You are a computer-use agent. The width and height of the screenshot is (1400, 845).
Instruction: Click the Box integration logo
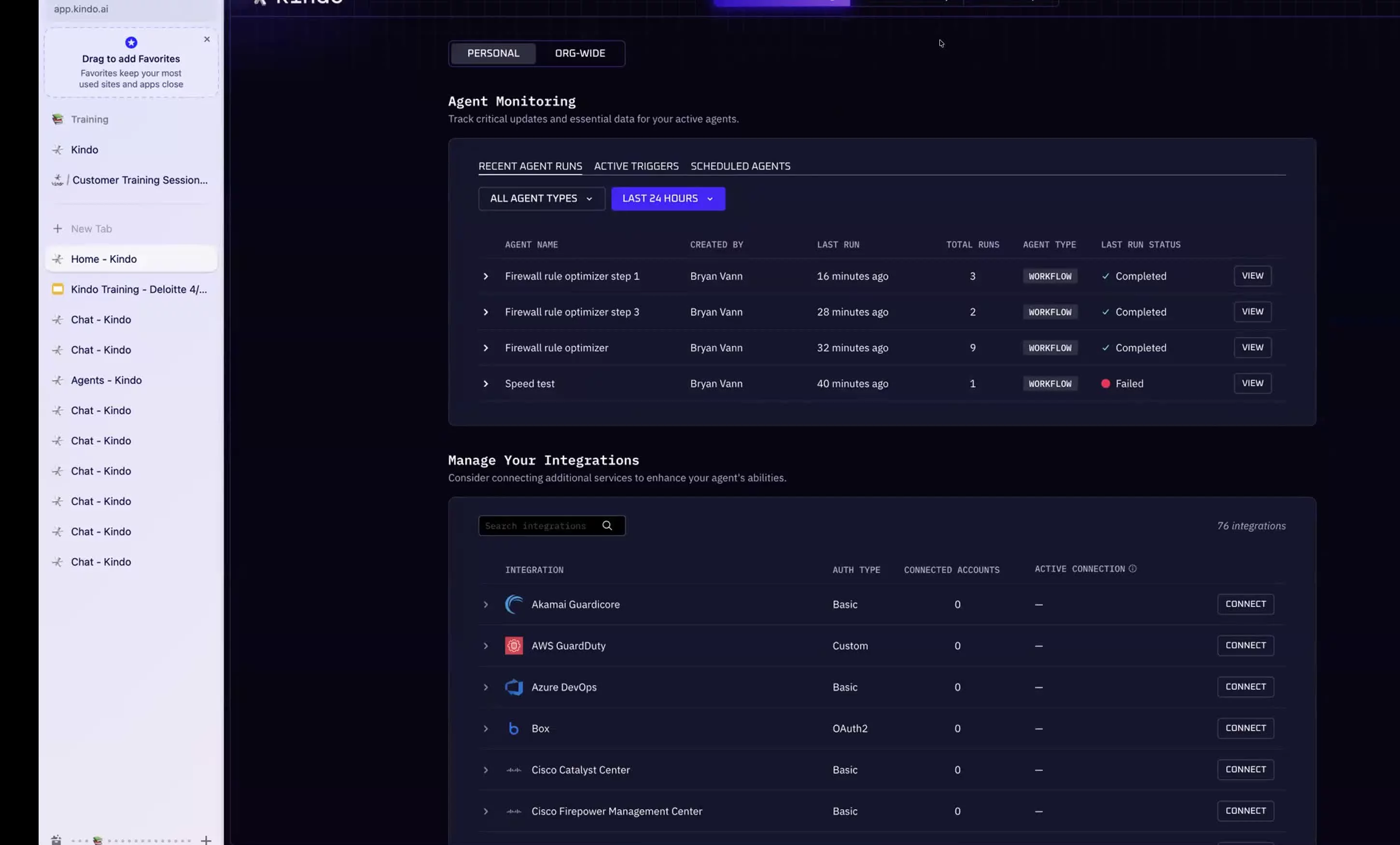(x=514, y=728)
